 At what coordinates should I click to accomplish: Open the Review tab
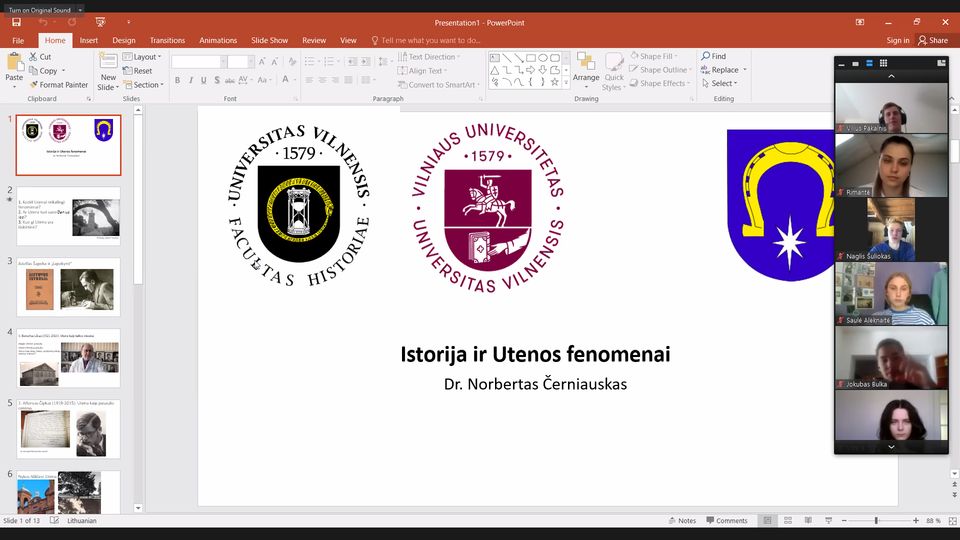[314, 40]
